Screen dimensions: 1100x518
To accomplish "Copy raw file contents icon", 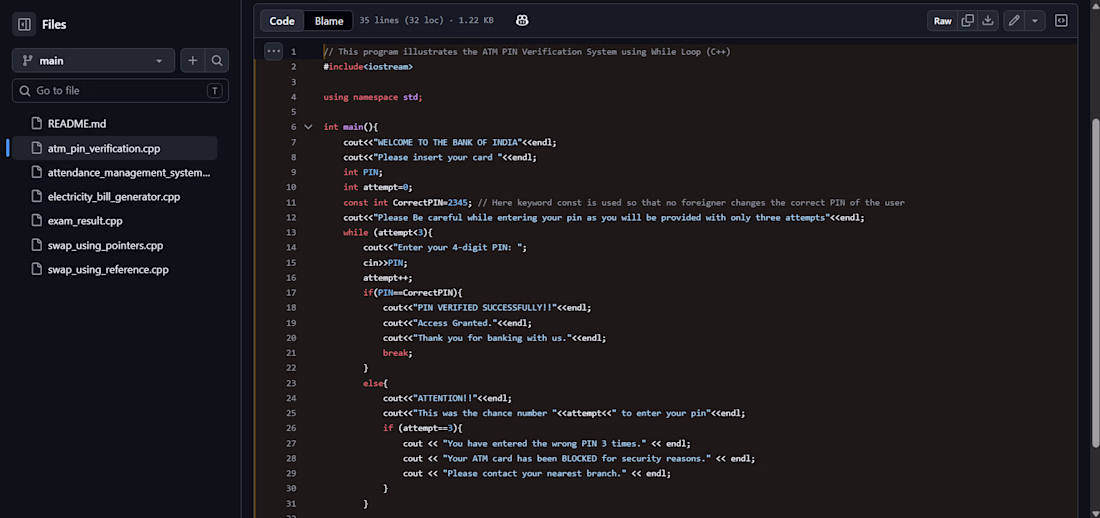I will (x=967, y=20).
